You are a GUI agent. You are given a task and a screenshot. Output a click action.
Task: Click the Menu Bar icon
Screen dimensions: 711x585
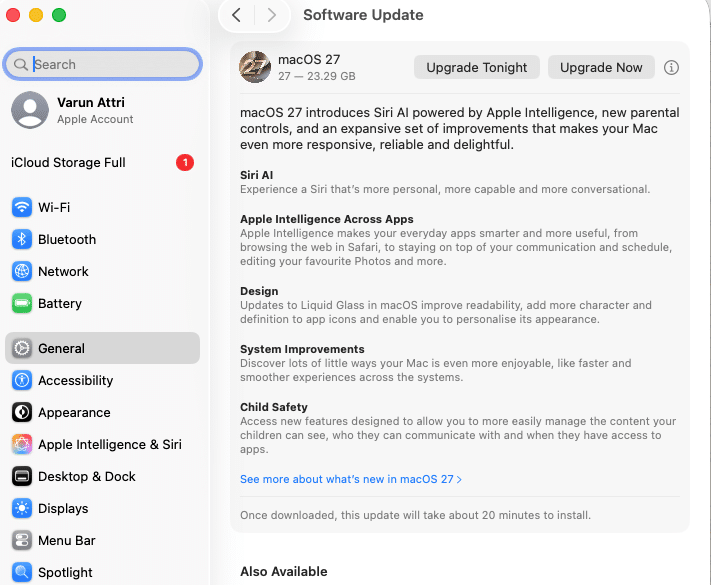(22, 540)
